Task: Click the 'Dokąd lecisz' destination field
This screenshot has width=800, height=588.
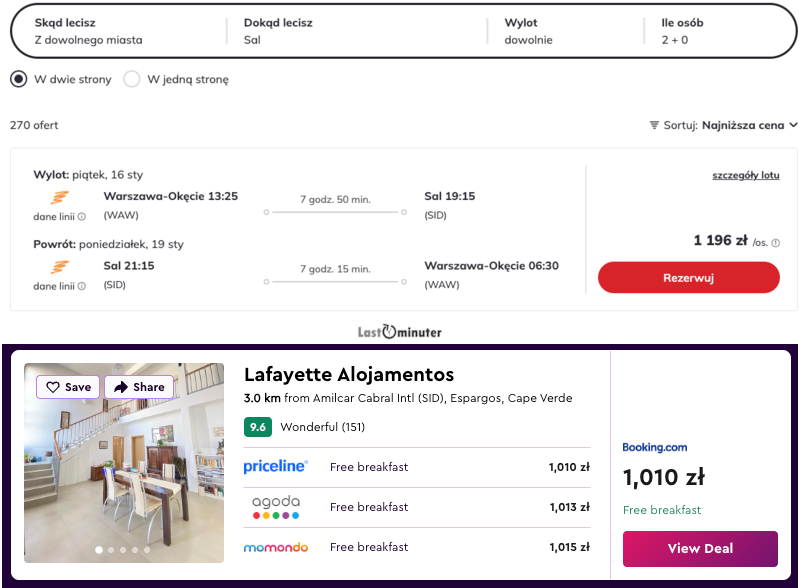Action: tap(360, 31)
